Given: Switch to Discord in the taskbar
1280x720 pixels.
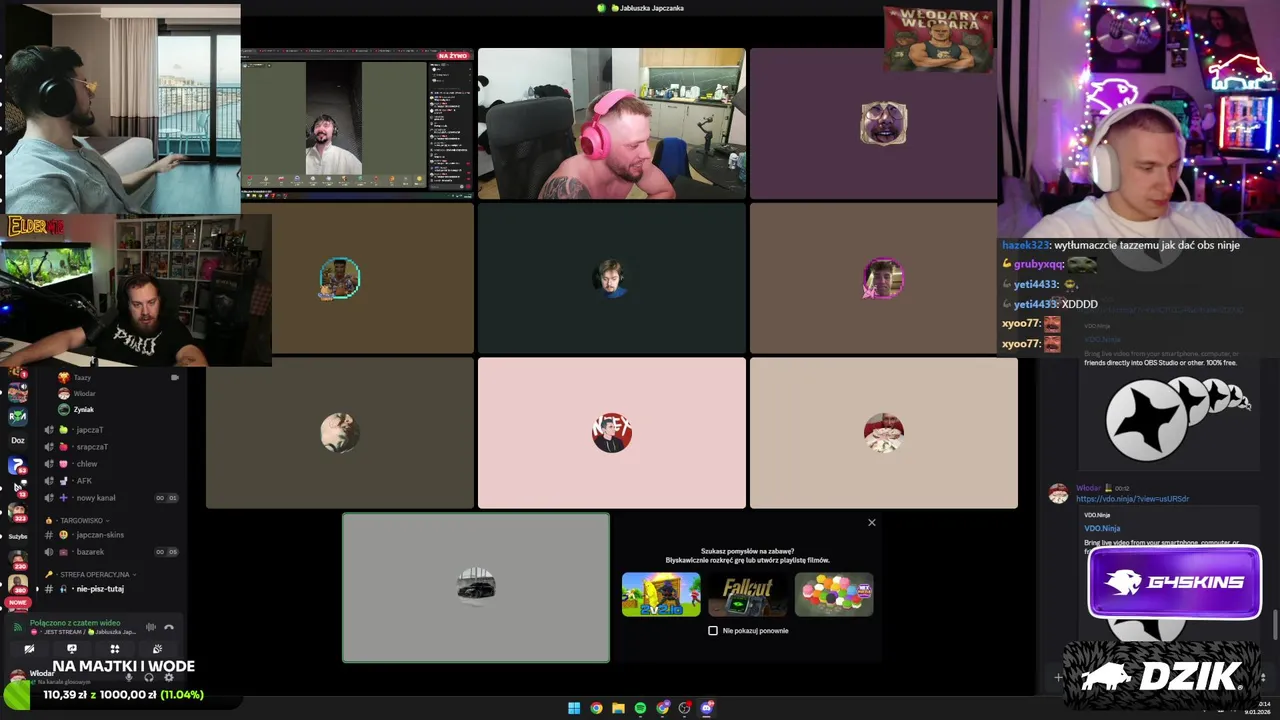Looking at the screenshot, I should click(x=707, y=708).
